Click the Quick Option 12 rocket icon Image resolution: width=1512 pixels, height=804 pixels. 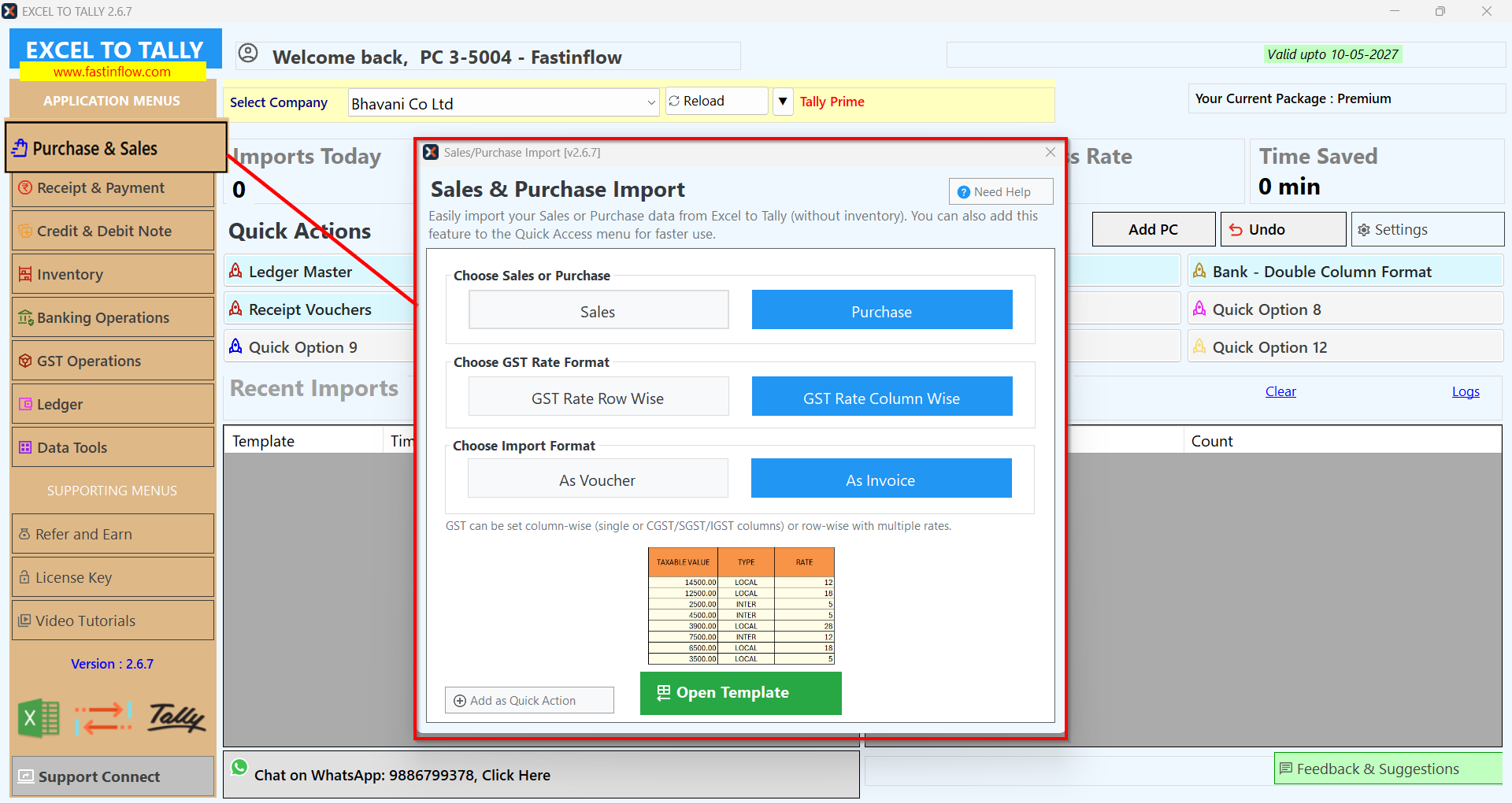pyautogui.click(x=1199, y=346)
